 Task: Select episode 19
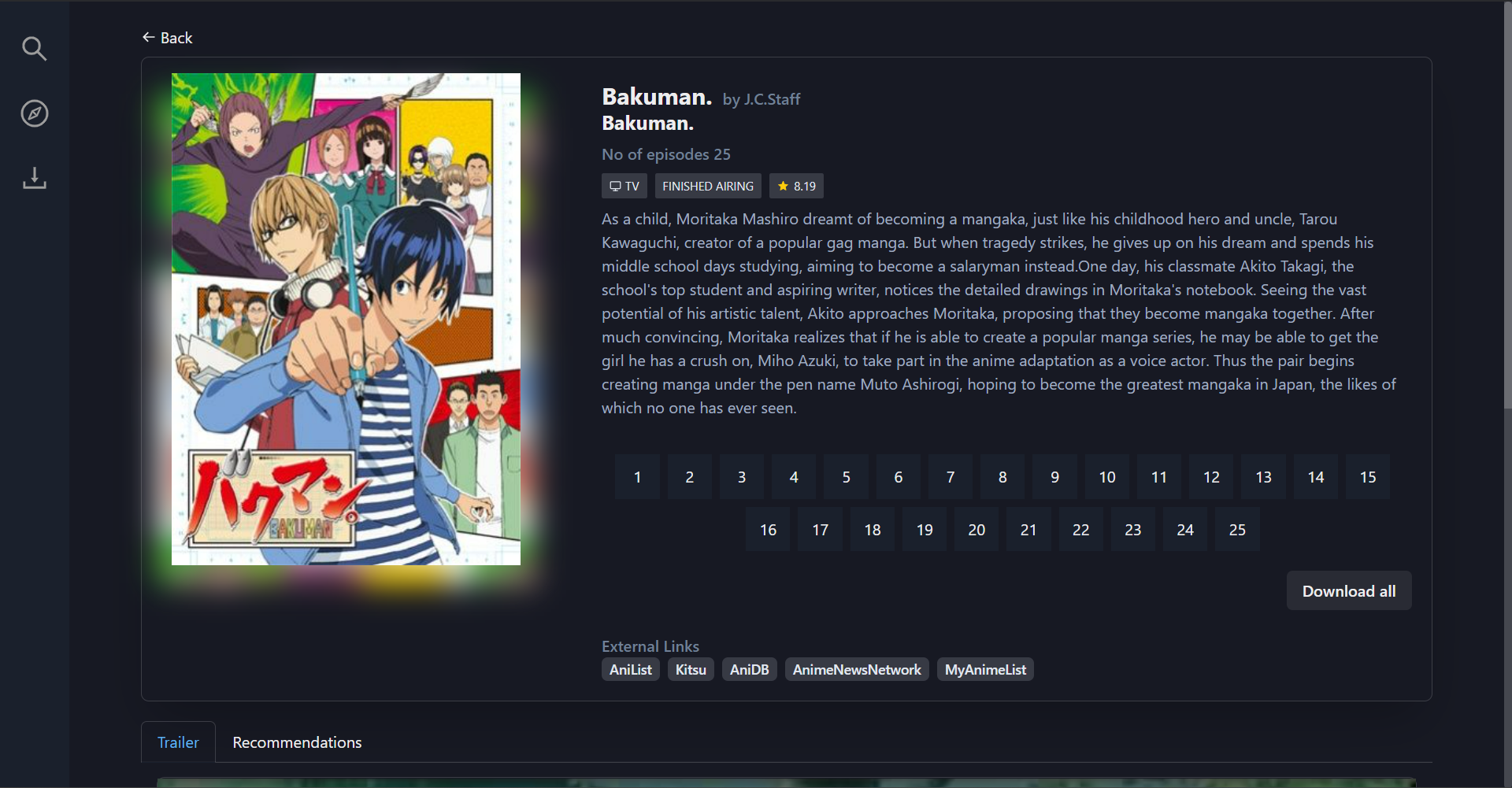point(925,529)
